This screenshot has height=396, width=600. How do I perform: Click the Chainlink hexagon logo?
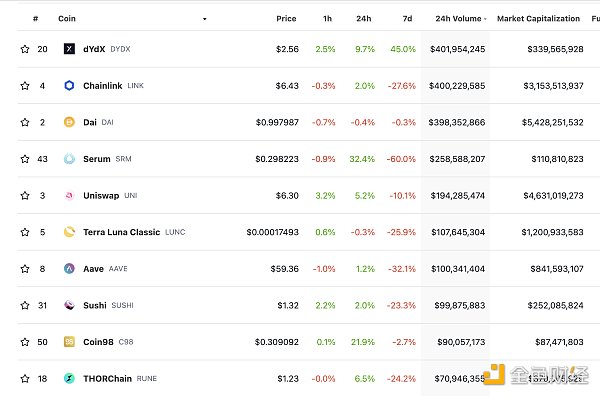[x=69, y=85]
